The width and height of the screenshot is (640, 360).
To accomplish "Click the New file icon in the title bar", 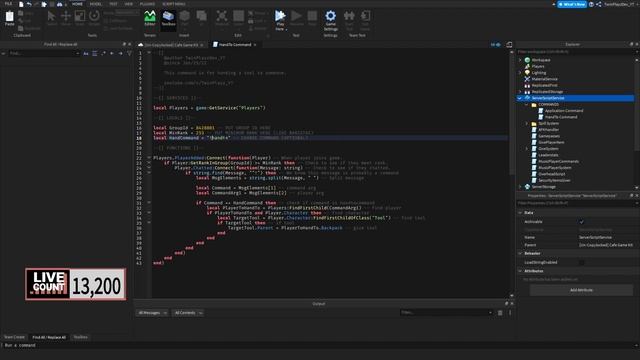I will click(21, 4).
